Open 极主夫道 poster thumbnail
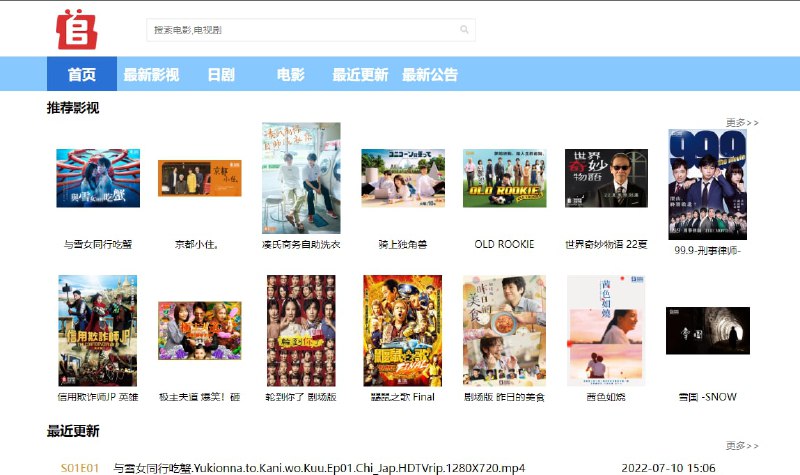Image resolution: width=800 pixels, height=475 pixels. coord(199,331)
